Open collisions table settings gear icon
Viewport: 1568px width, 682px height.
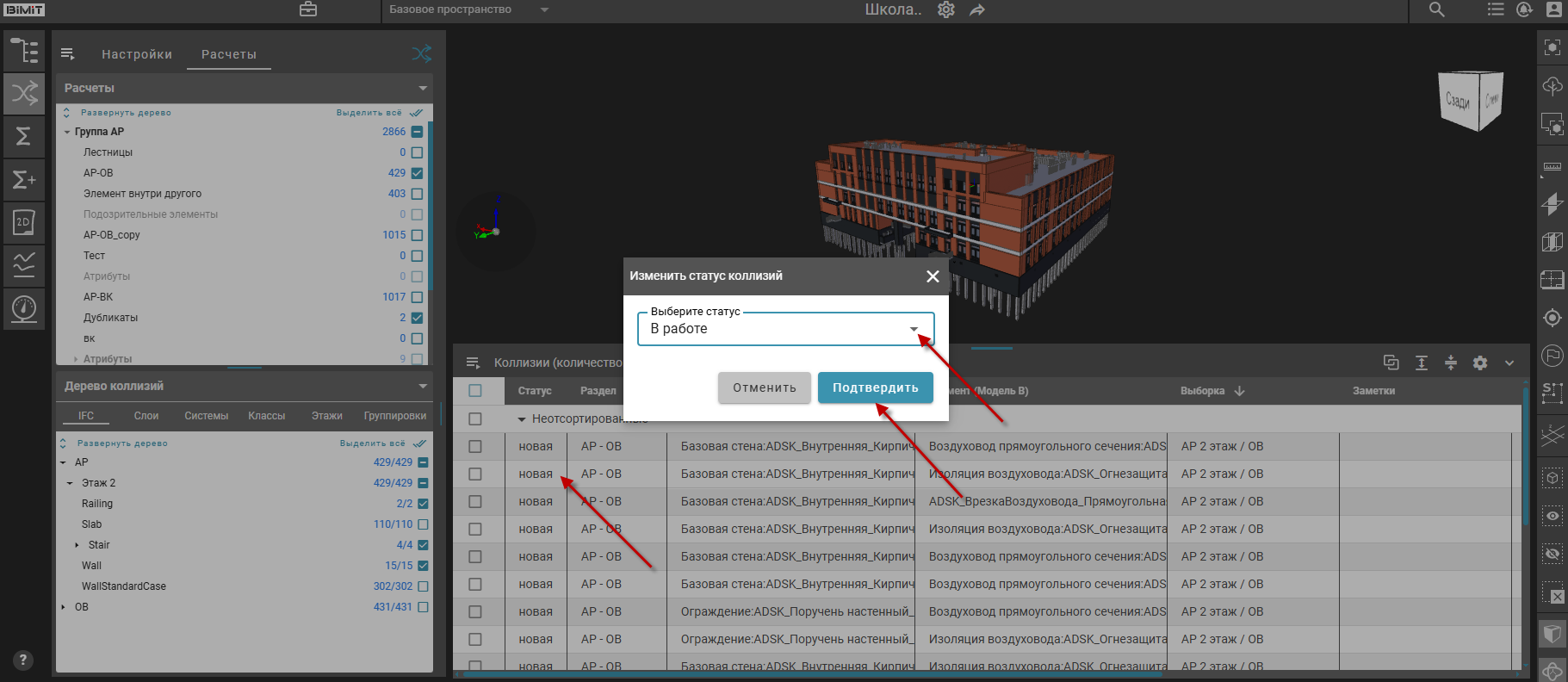[x=1480, y=363]
